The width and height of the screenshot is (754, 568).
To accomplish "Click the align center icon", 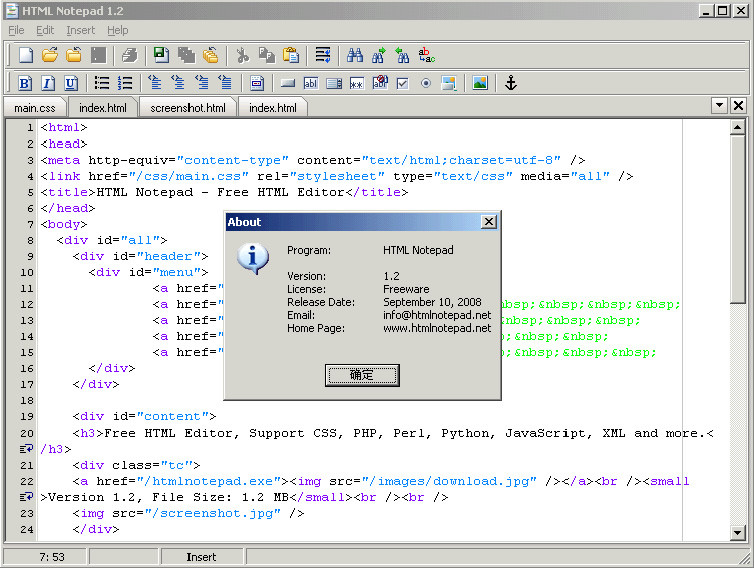I will pos(178,83).
